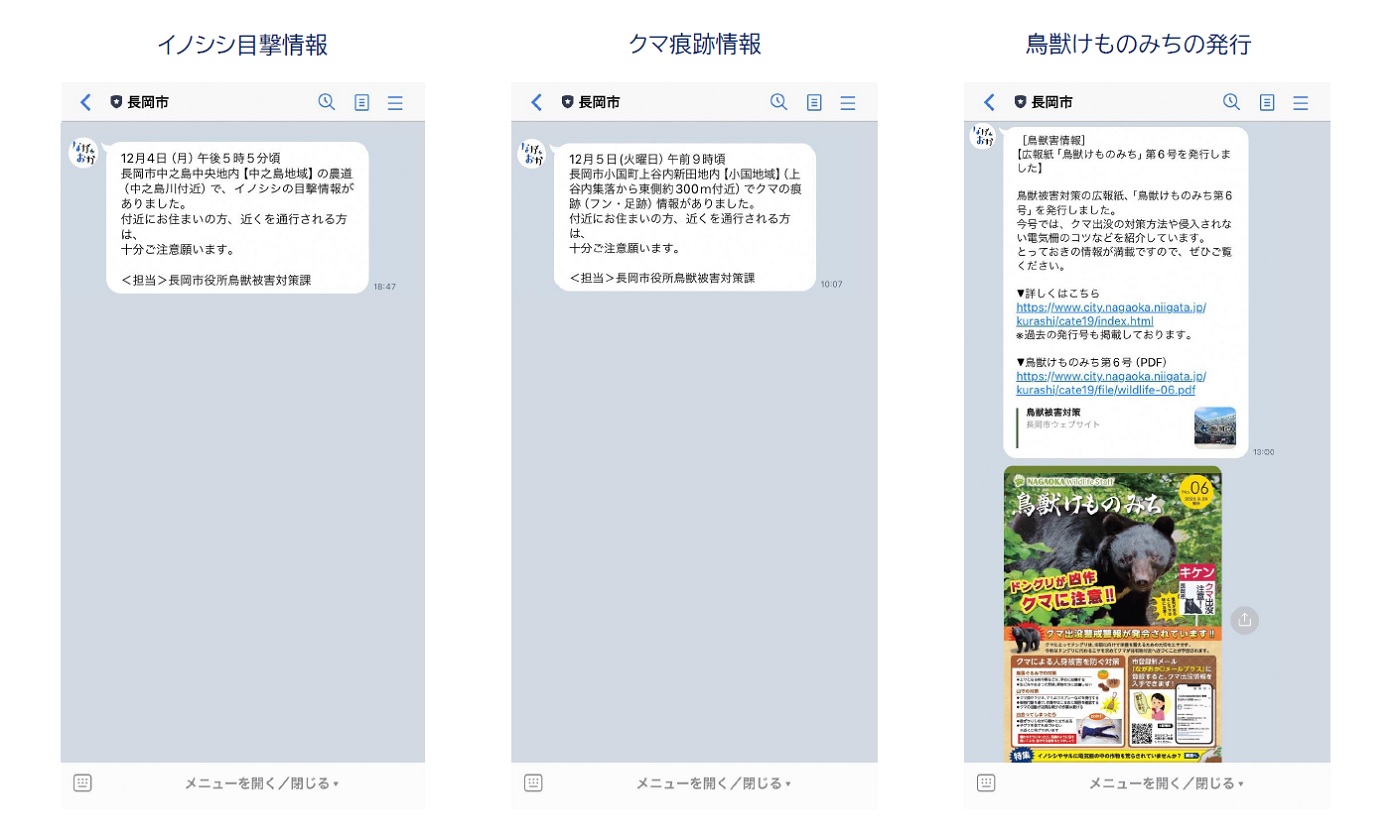The image size is (1400, 840).
Task: Go back in the 鳥獣けものみち chat screen
Action: [x=990, y=102]
